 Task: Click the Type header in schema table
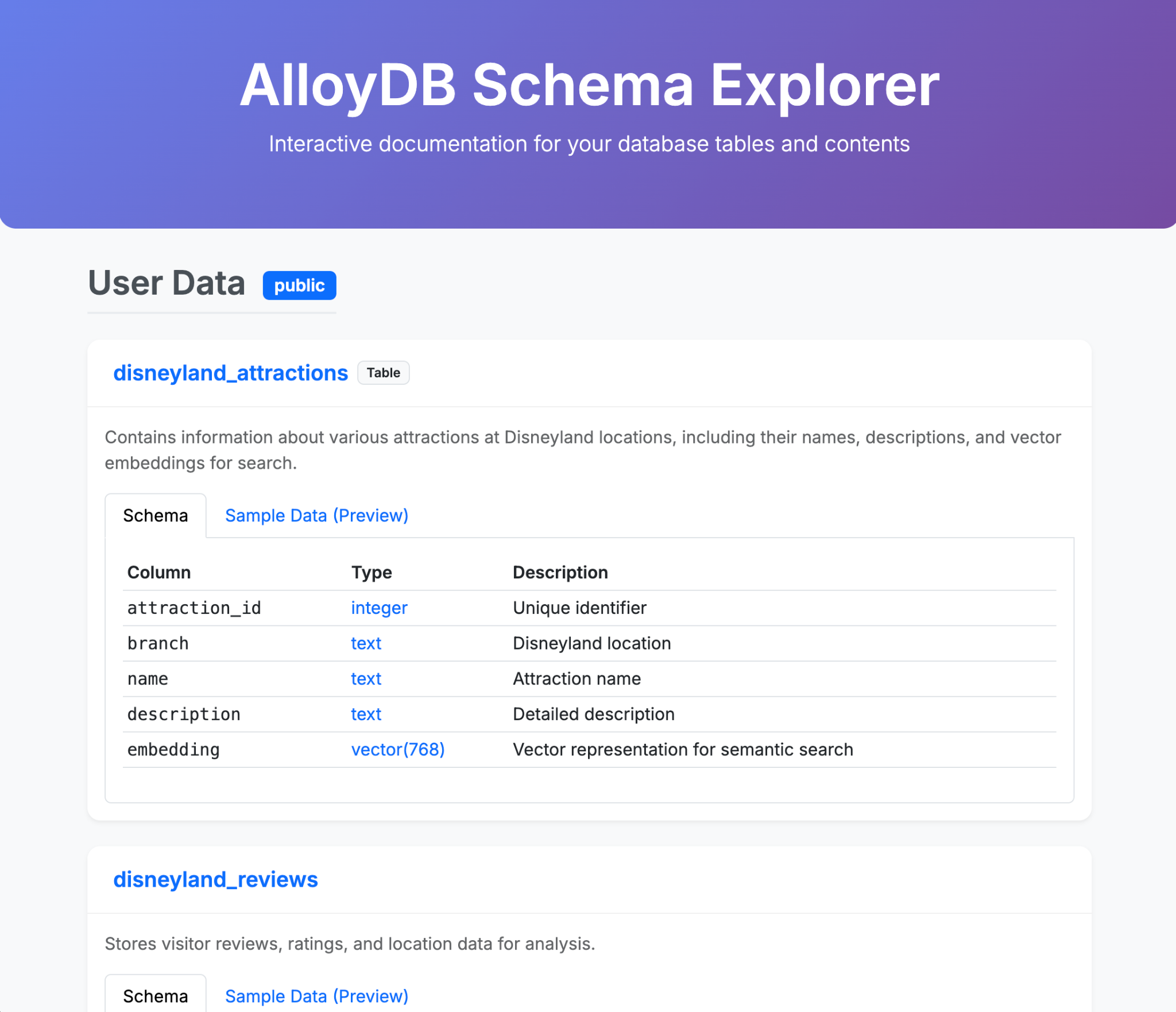tap(372, 572)
